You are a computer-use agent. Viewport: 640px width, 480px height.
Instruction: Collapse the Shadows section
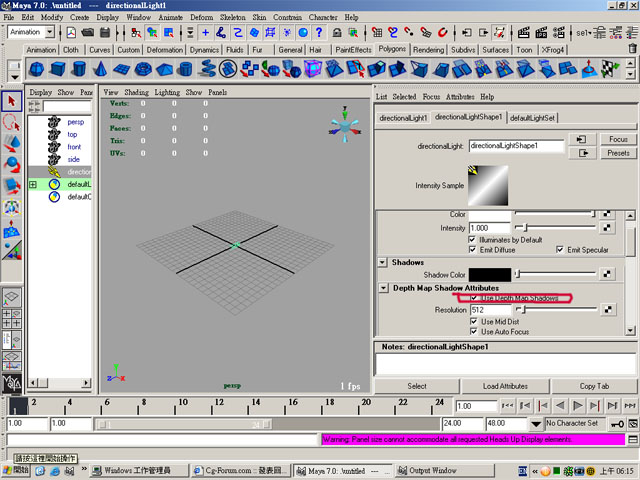382,262
